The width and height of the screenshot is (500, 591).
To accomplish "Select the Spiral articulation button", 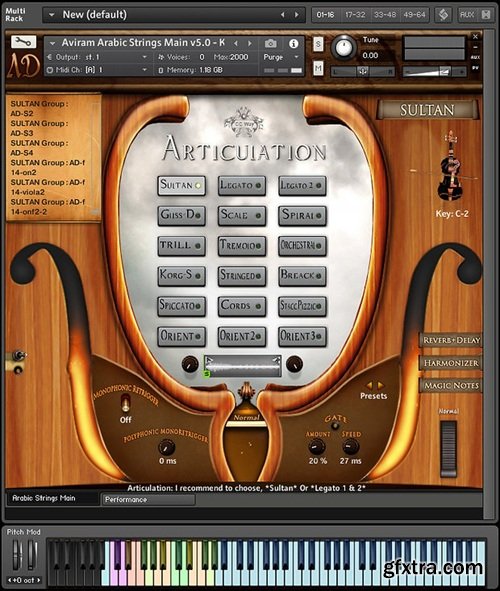I will pos(302,215).
